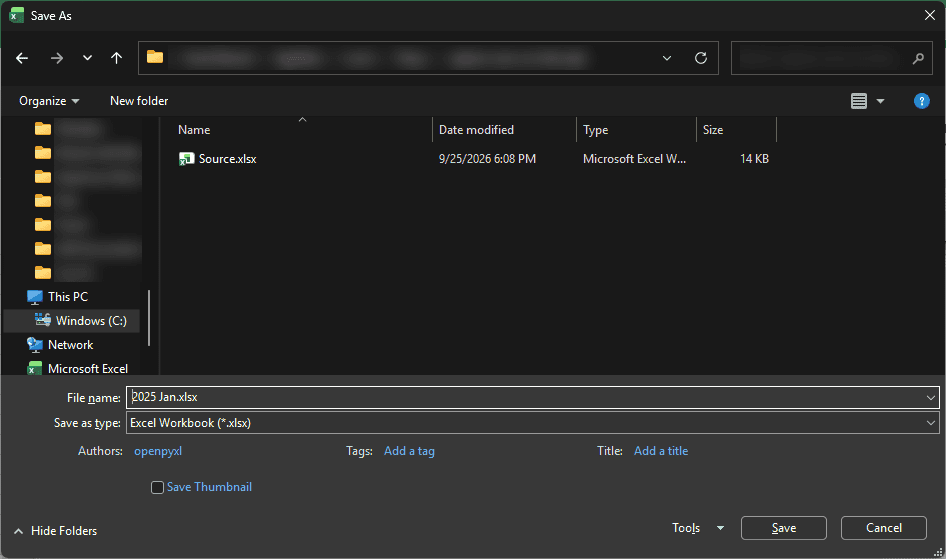Click the navigation pane scrollbar

(x=148, y=318)
